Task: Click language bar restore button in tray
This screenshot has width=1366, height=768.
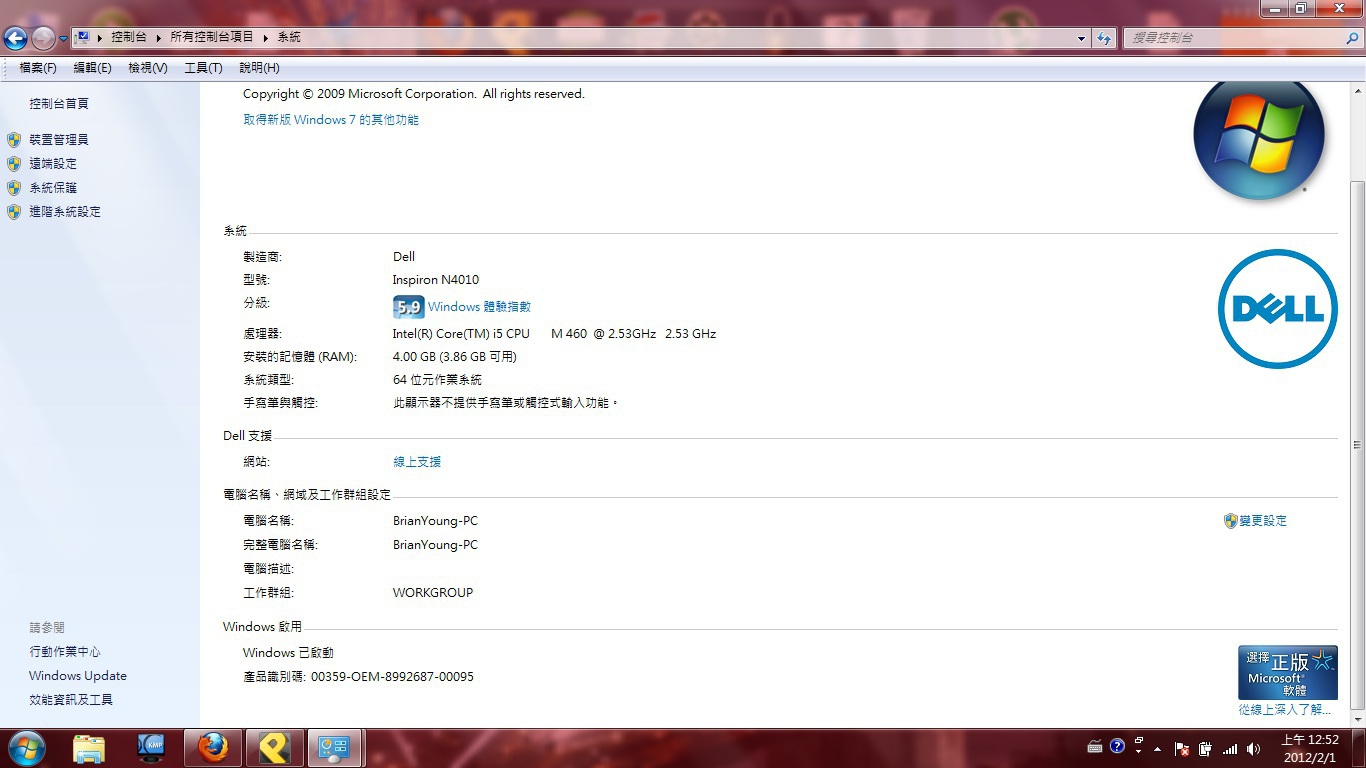Action: [x=1139, y=741]
